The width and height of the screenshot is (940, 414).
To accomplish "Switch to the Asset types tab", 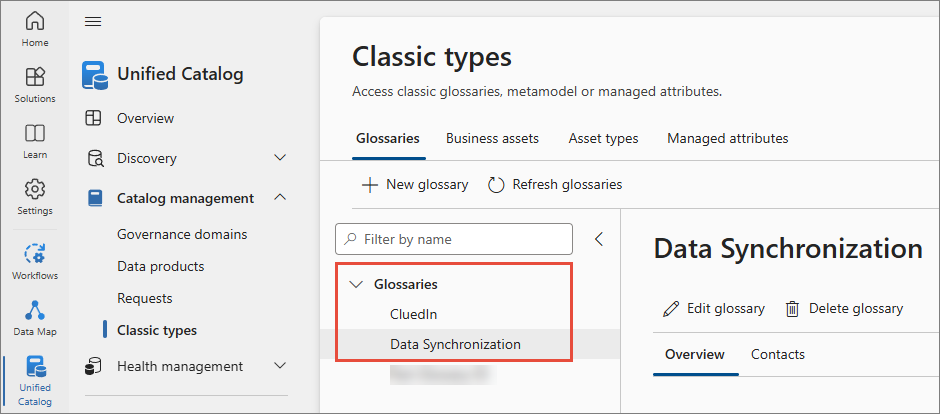I will pos(603,138).
